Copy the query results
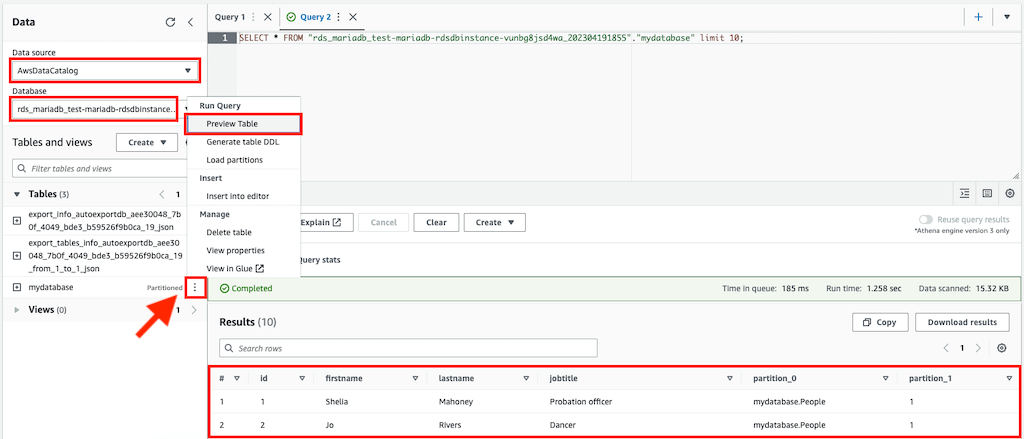Image resolution: width=1024 pixels, height=439 pixels. pos(880,322)
